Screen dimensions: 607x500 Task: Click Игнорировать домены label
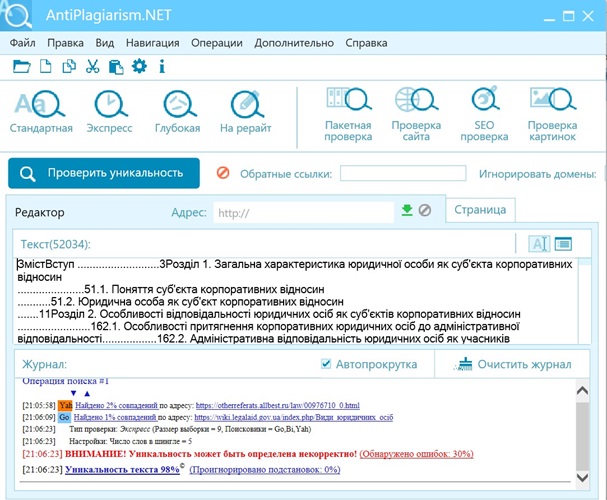point(538,174)
